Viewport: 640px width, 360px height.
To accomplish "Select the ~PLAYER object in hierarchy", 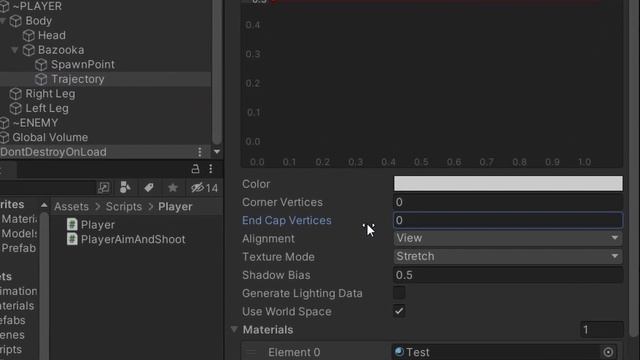I will coord(37,6).
